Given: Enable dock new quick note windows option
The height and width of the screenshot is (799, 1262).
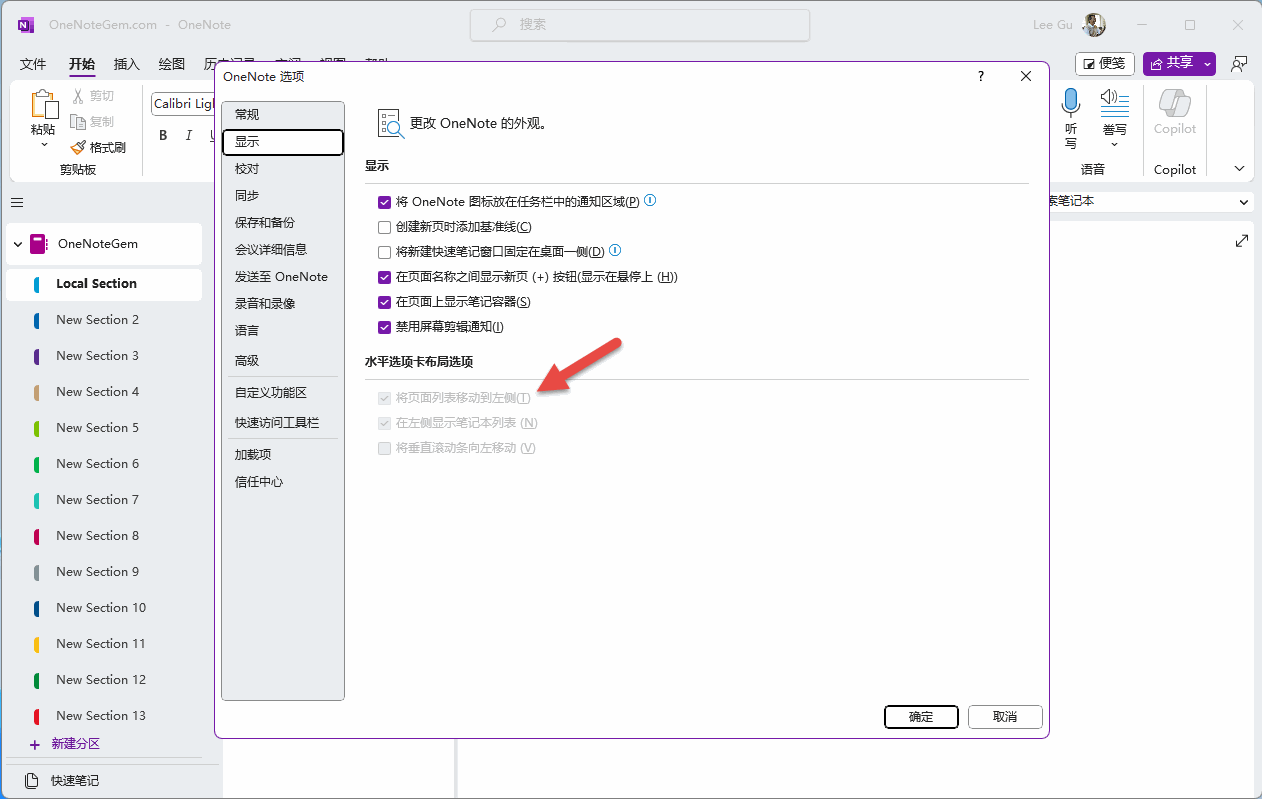Looking at the screenshot, I should point(384,252).
